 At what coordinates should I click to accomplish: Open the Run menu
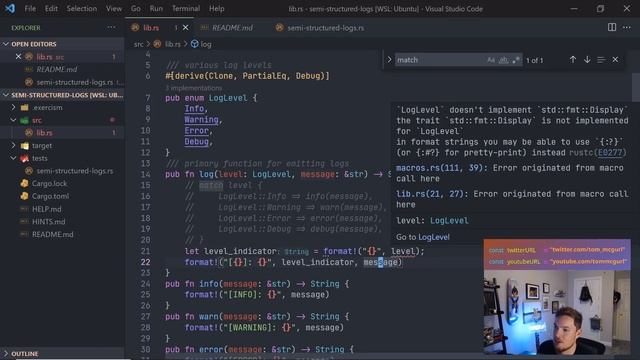point(156,9)
